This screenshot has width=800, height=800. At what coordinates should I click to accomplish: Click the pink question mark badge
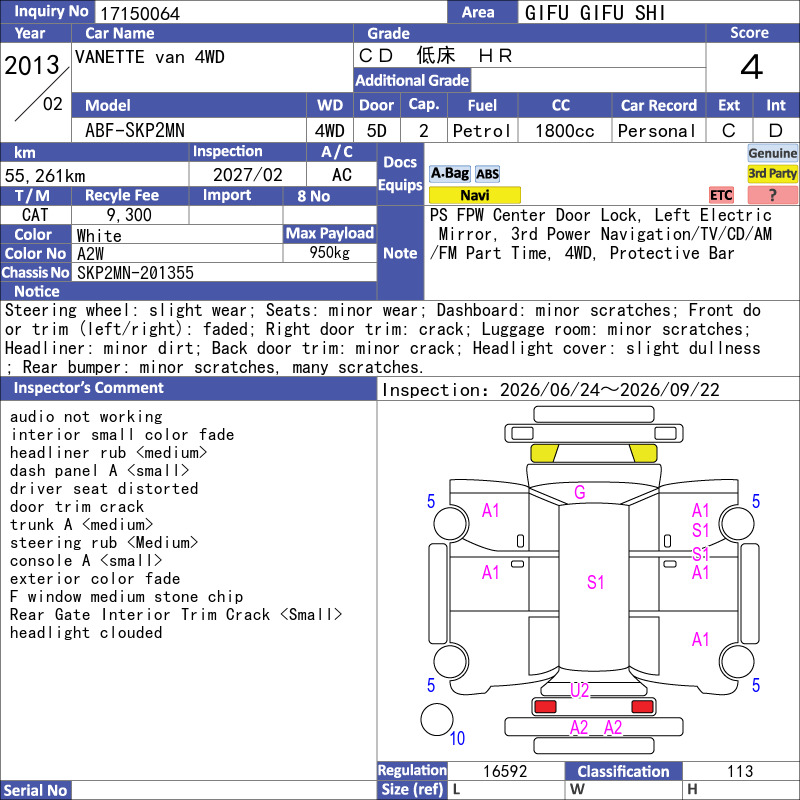(772, 195)
